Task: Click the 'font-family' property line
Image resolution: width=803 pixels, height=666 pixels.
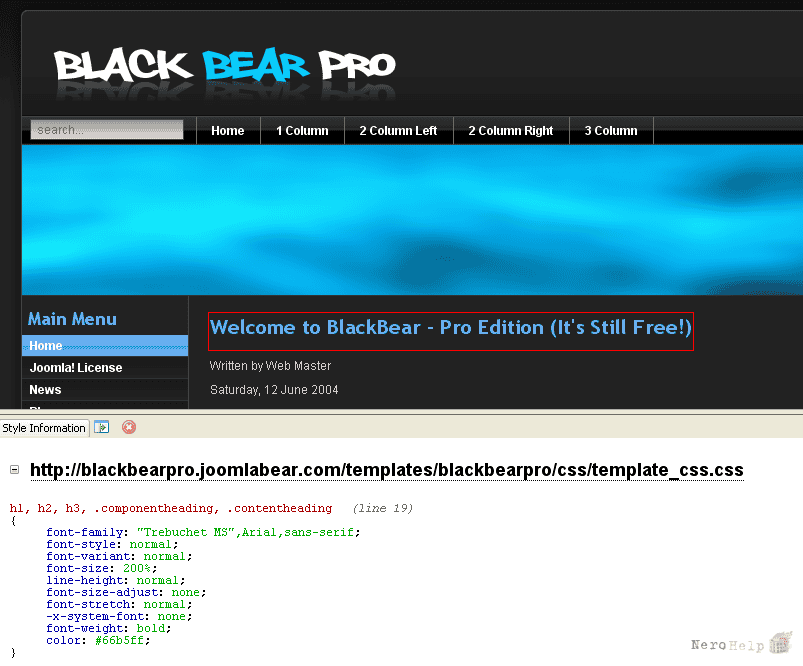Action: point(203,532)
